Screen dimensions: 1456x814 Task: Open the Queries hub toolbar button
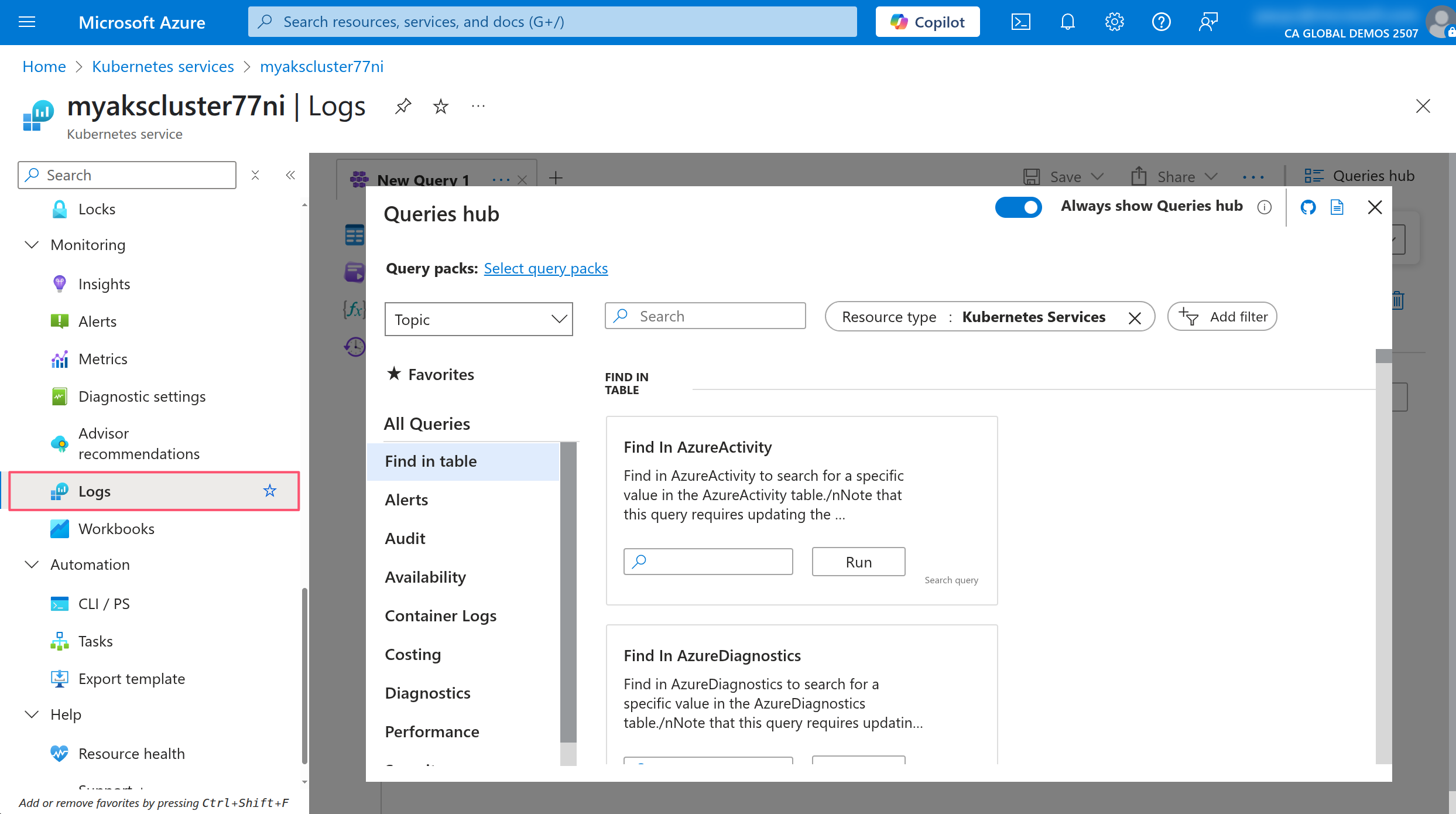click(x=1359, y=176)
